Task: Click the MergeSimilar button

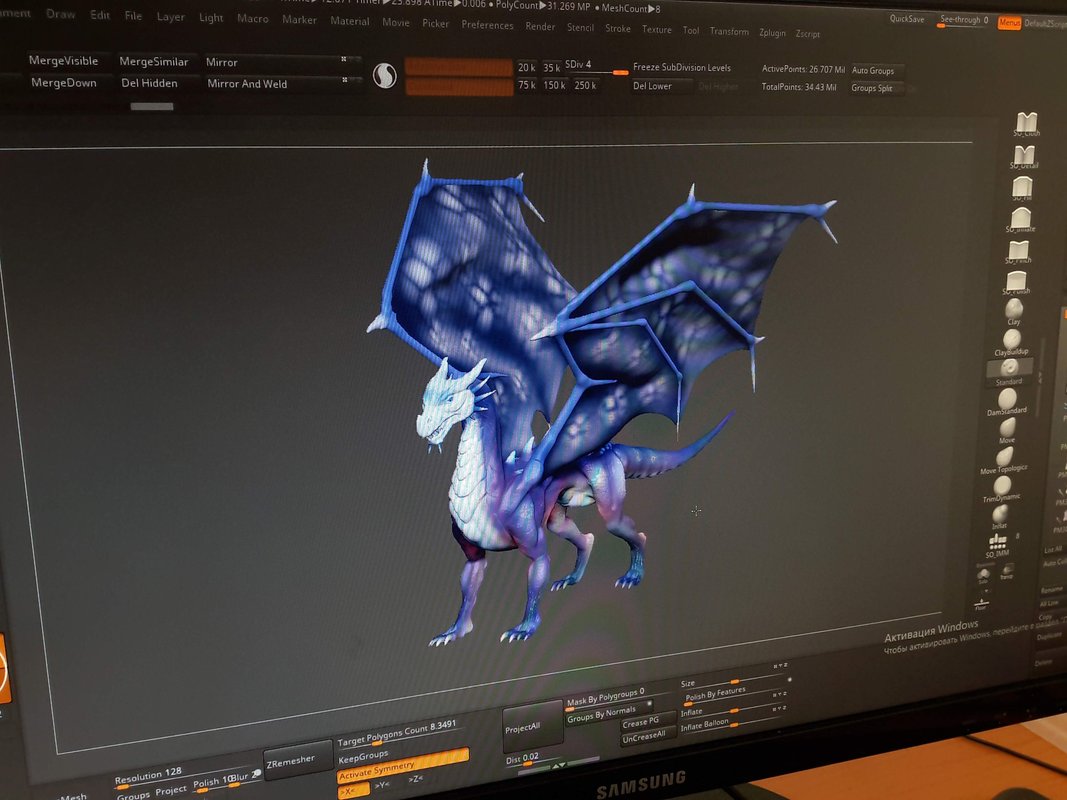Action: click(154, 61)
